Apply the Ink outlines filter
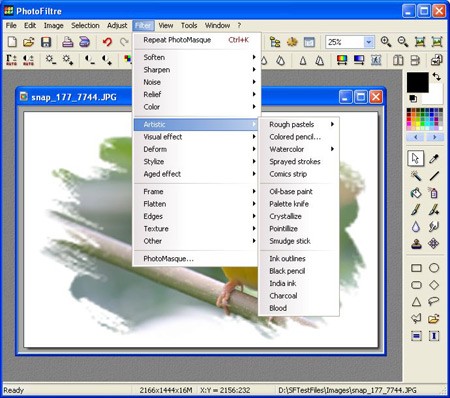The width and height of the screenshot is (450, 398). coord(299,259)
